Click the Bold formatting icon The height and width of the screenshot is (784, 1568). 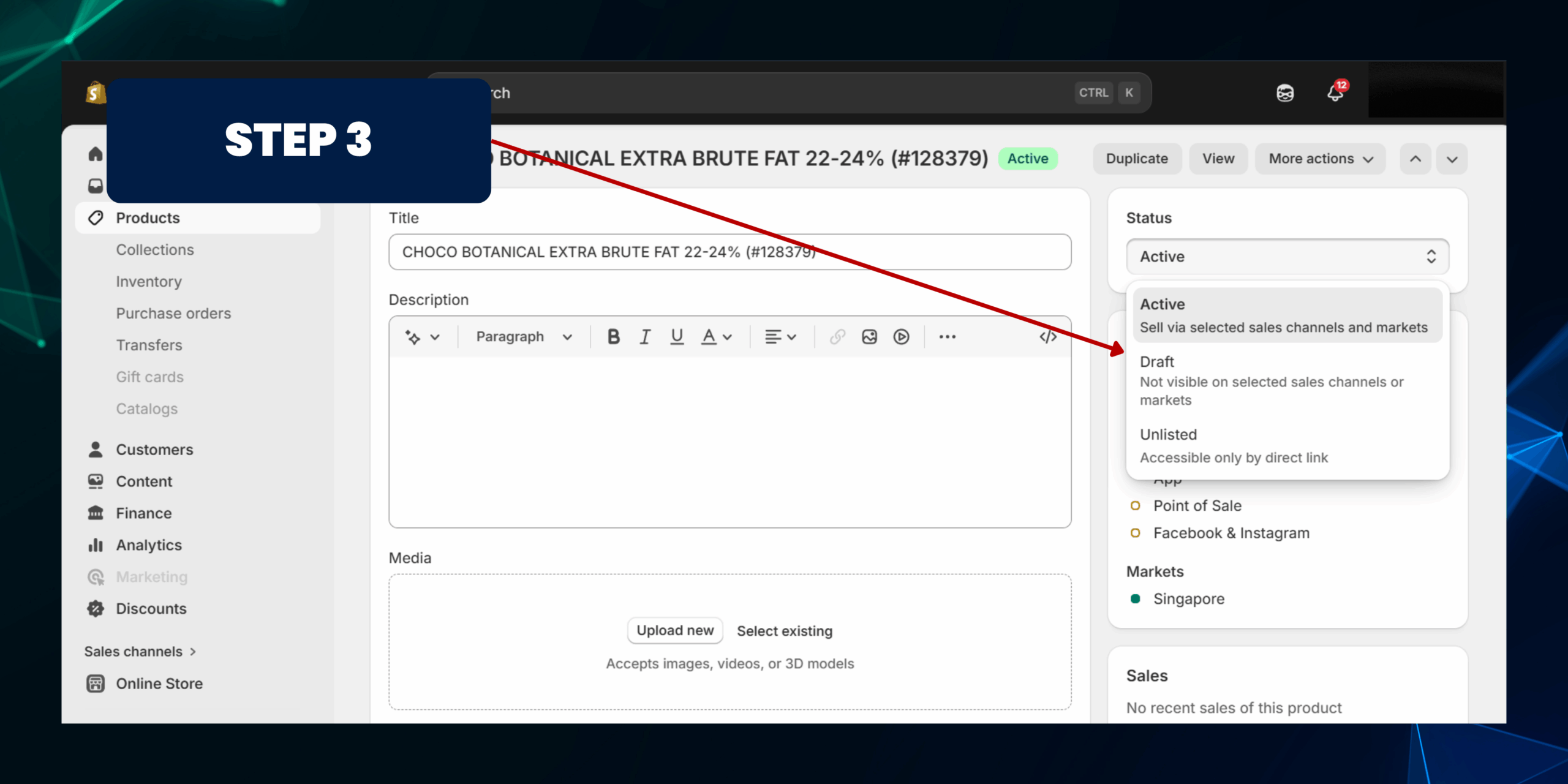[x=613, y=337]
